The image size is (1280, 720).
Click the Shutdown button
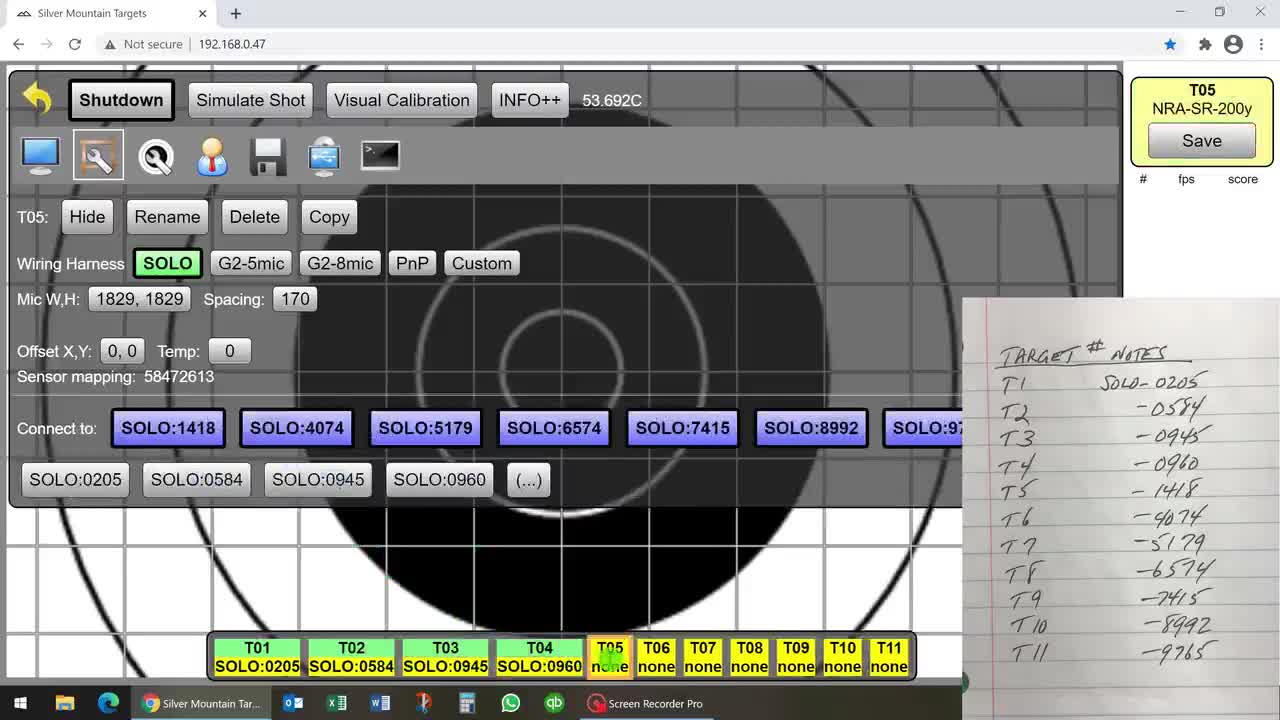point(121,100)
